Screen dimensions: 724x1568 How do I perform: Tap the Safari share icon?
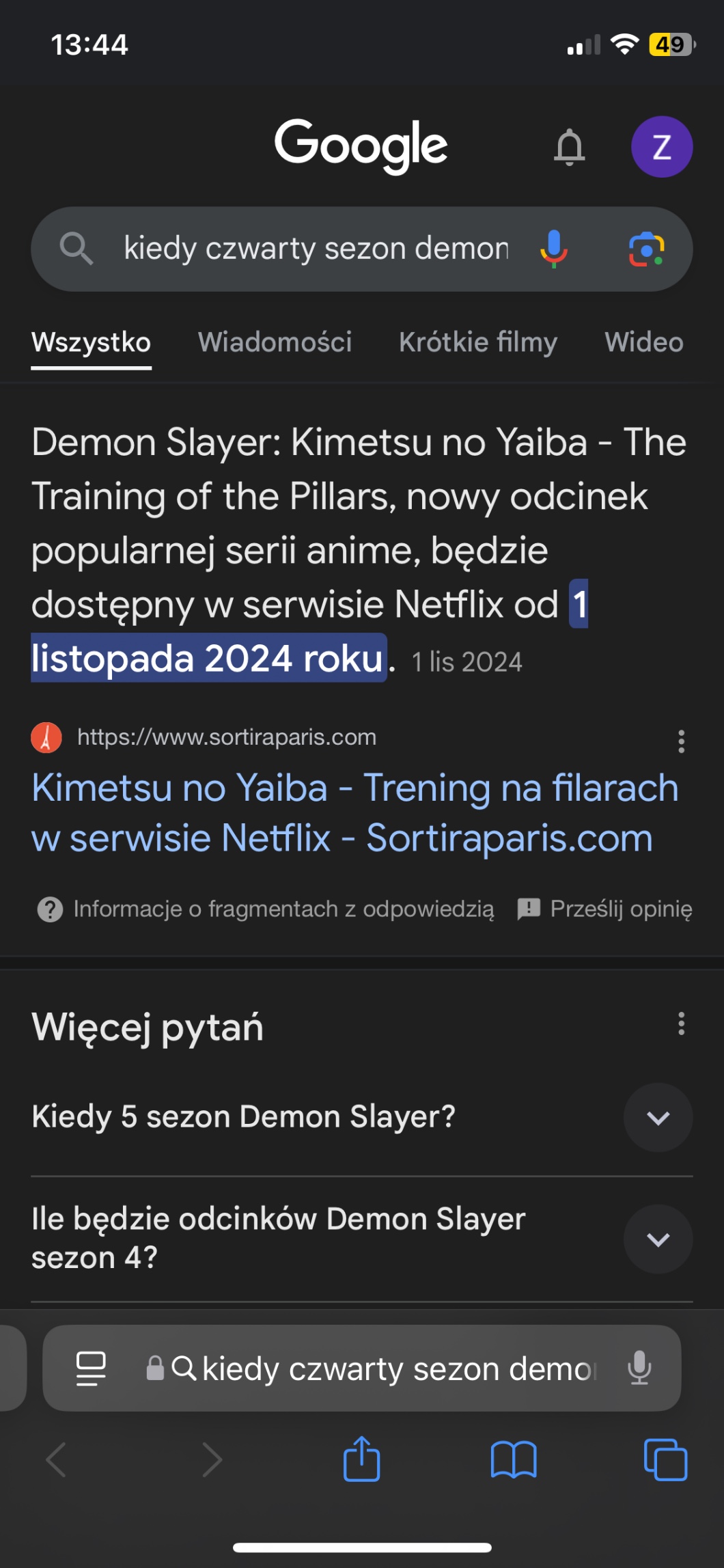point(361,1459)
